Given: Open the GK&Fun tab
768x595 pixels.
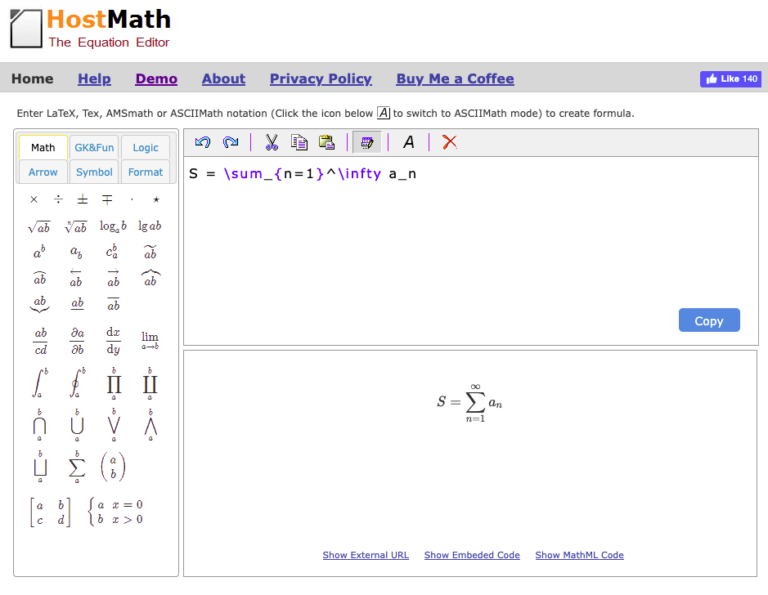Looking at the screenshot, I should point(94,147).
